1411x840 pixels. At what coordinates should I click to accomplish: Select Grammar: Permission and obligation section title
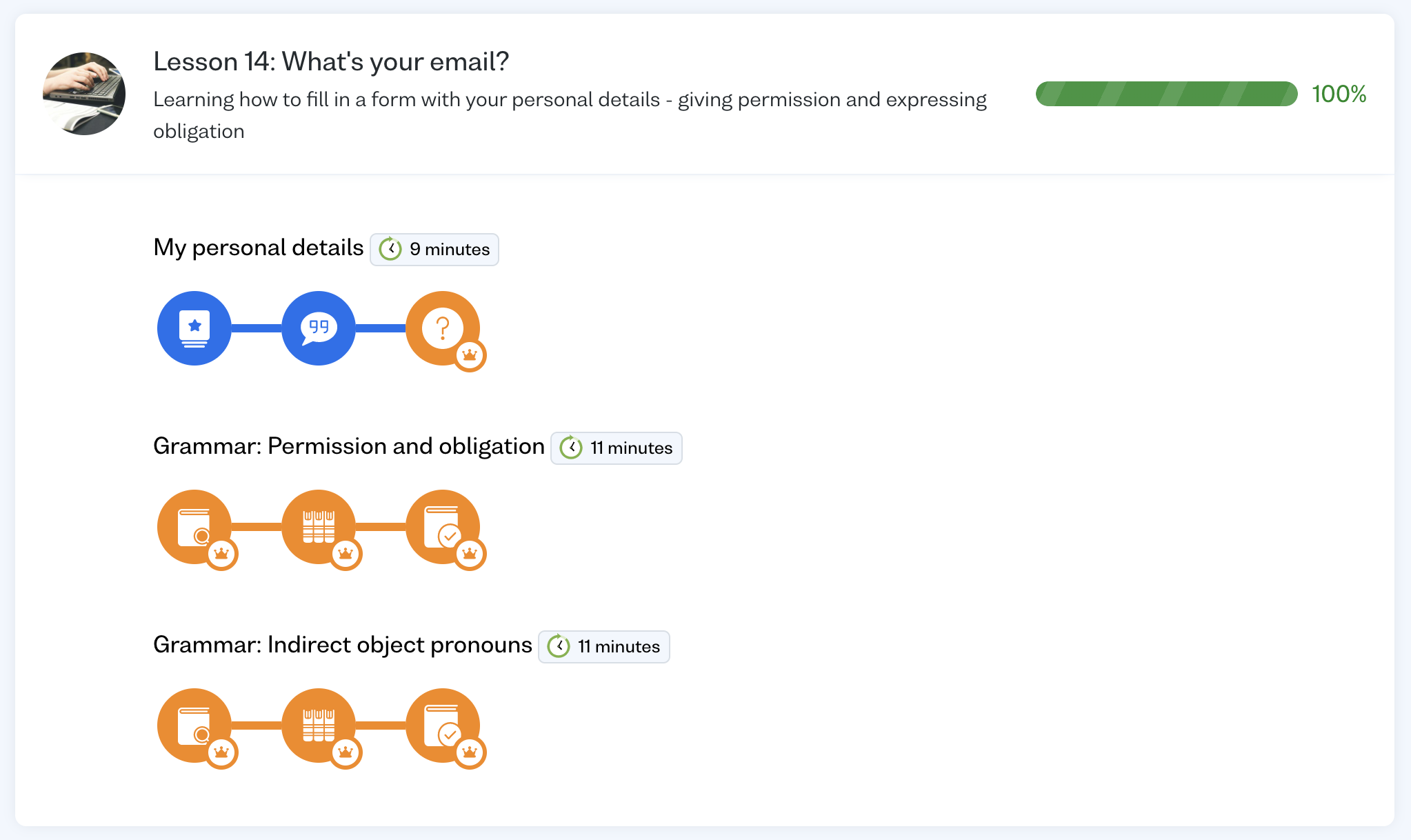coord(349,446)
